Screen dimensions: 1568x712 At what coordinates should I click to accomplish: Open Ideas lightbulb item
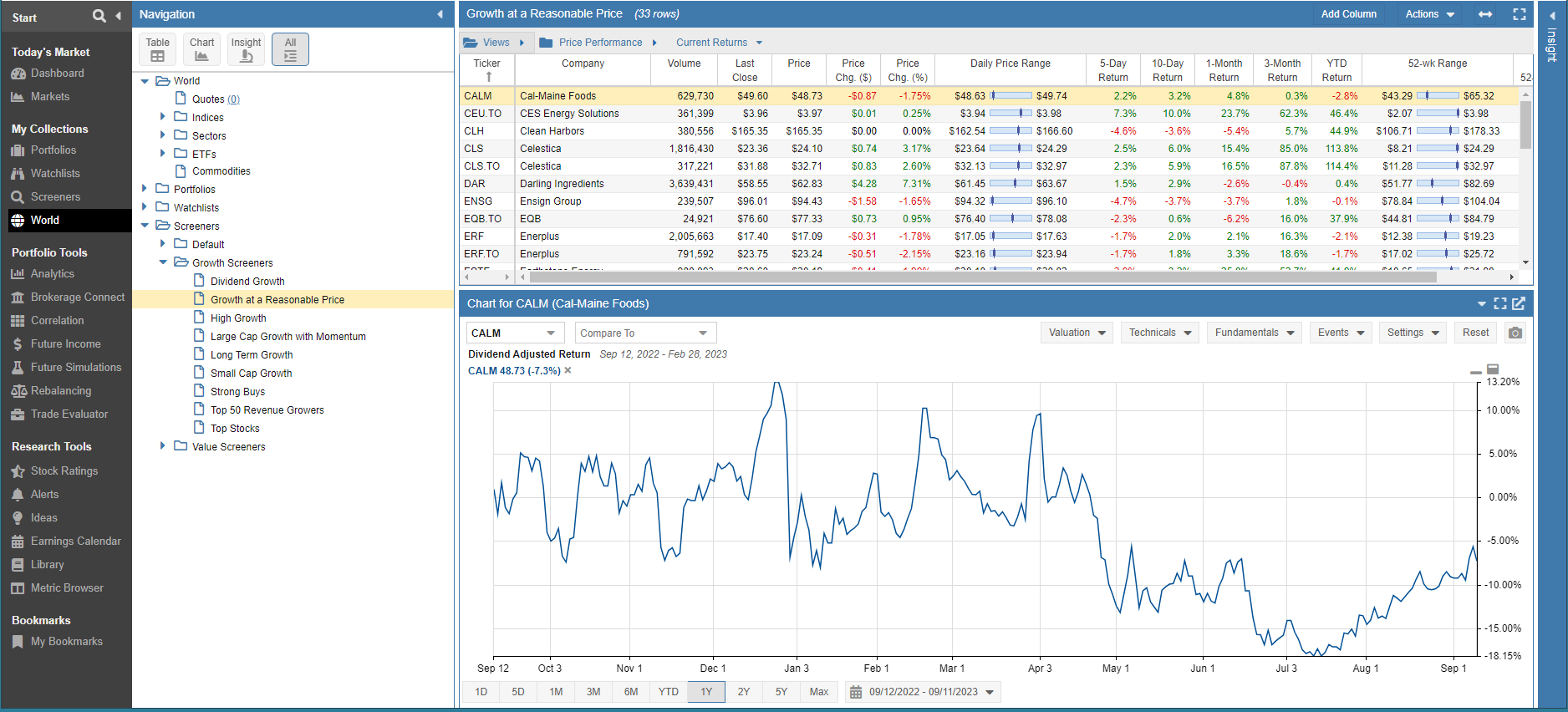tap(43, 518)
